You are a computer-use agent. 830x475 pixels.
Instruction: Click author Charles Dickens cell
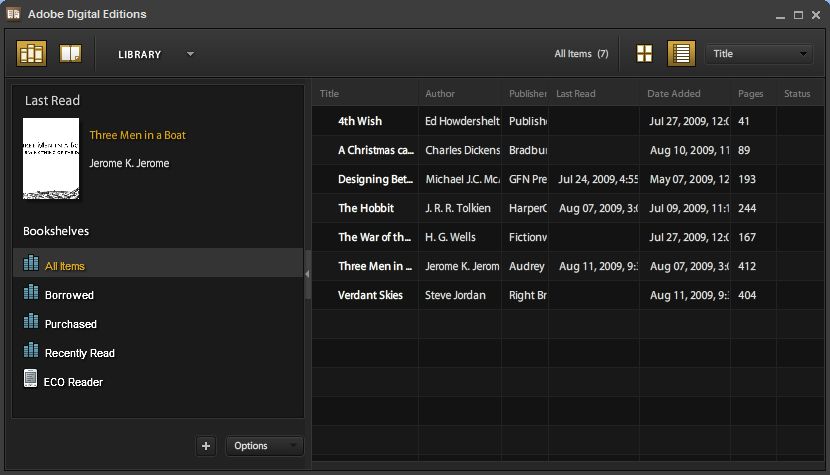tap(462, 150)
